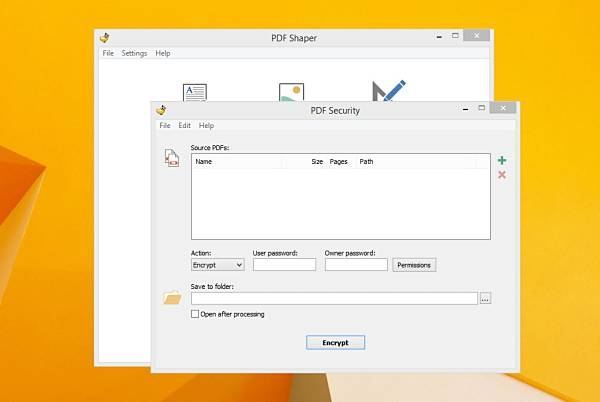Minimize the PDF Security window
This screenshot has height=402, width=600.
coord(465,109)
